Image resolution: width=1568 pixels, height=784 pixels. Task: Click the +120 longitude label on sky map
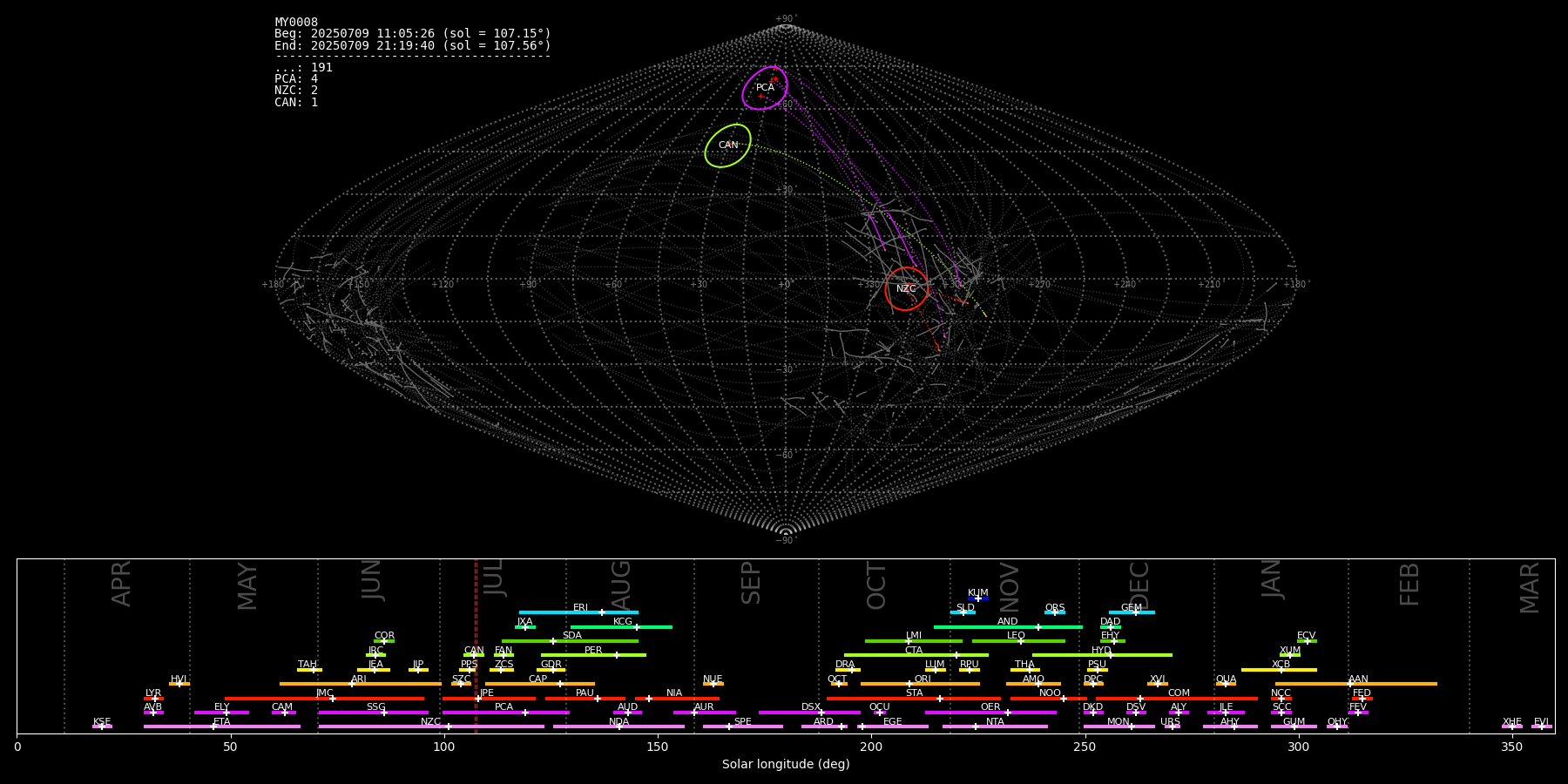[443, 284]
